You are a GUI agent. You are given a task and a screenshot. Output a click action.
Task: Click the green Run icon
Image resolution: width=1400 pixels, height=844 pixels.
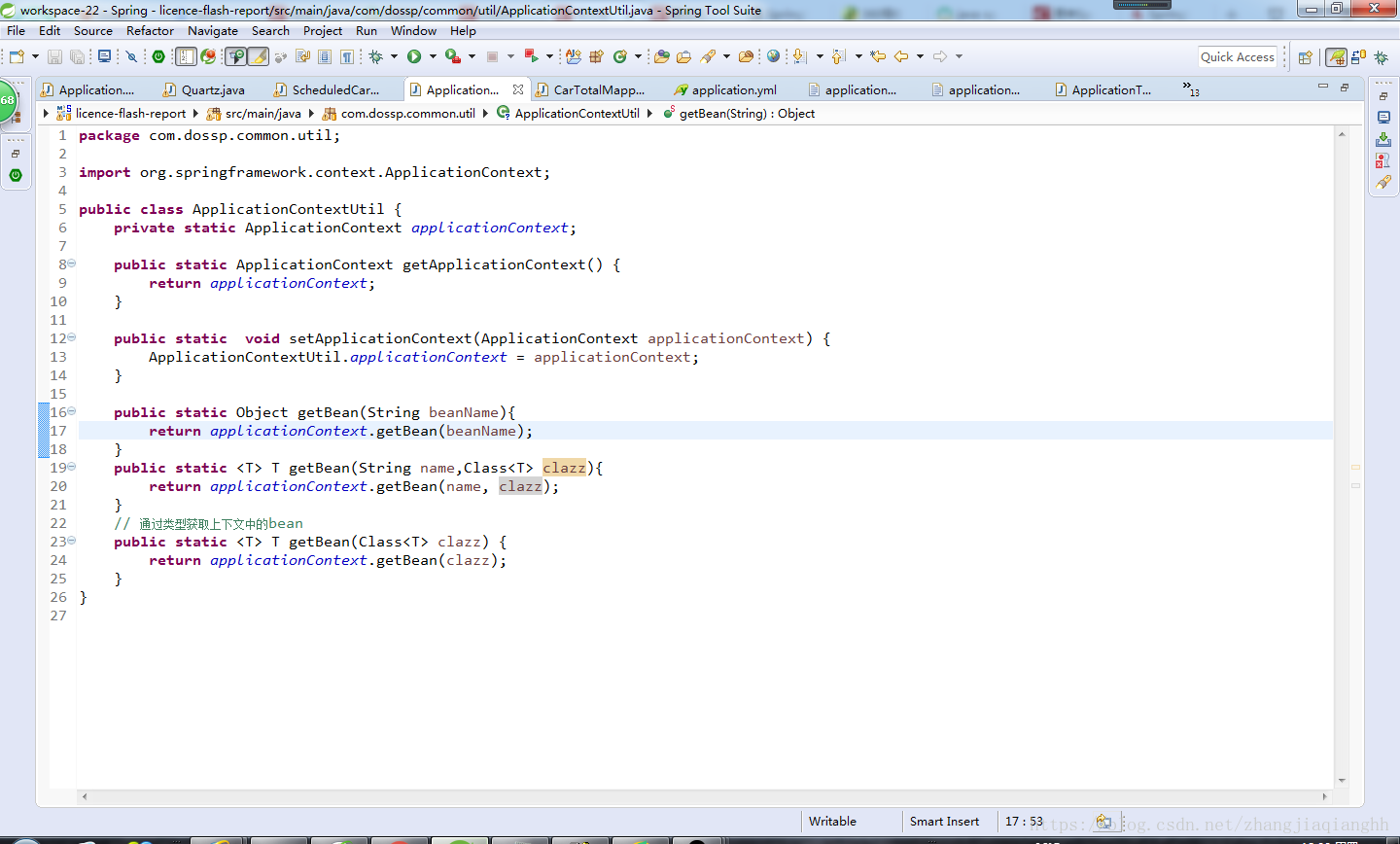412,56
